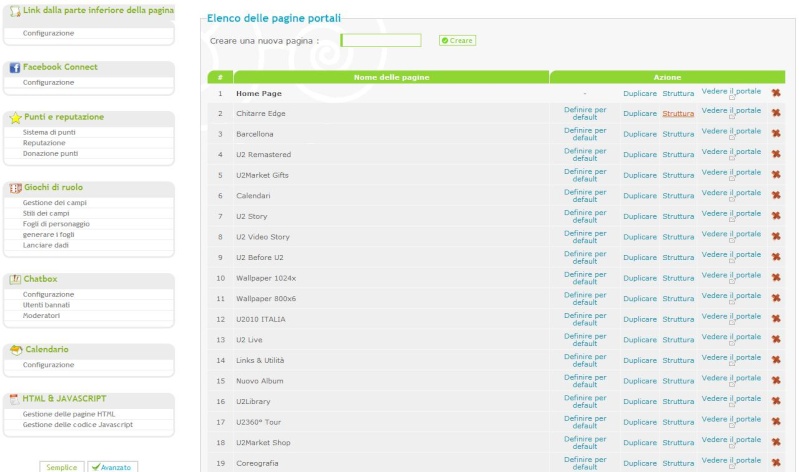Screen dimensions: 799x472
Task: Open Configurazione under Chatbox
Action: coord(48,294)
